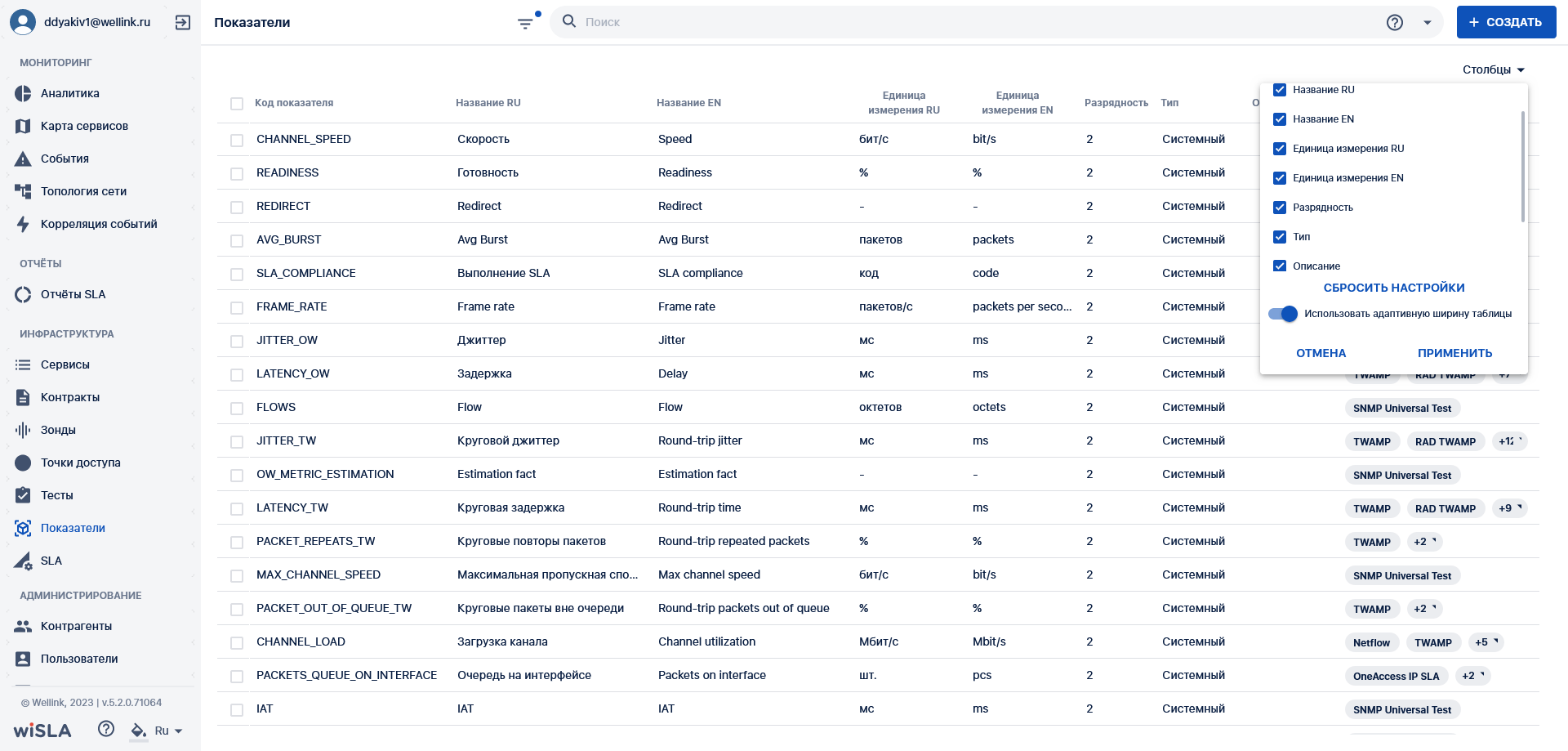Open Контракты document icon
Viewport: 1568px width, 751px height.
(x=23, y=397)
